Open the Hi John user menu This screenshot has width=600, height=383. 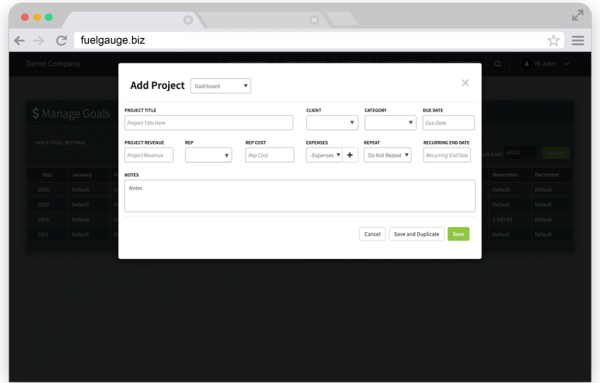(x=546, y=64)
